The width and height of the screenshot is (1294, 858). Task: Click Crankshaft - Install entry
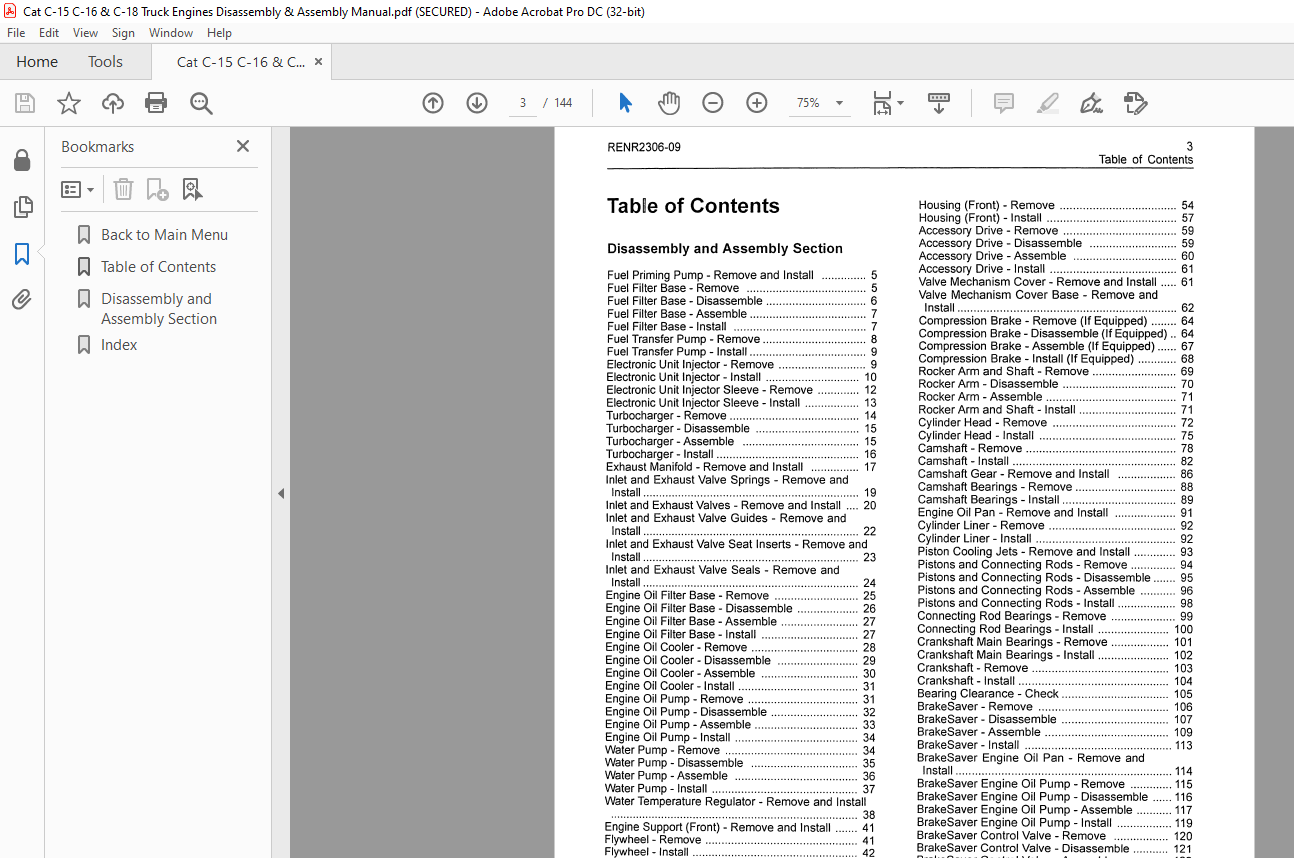tap(1055, 681)
